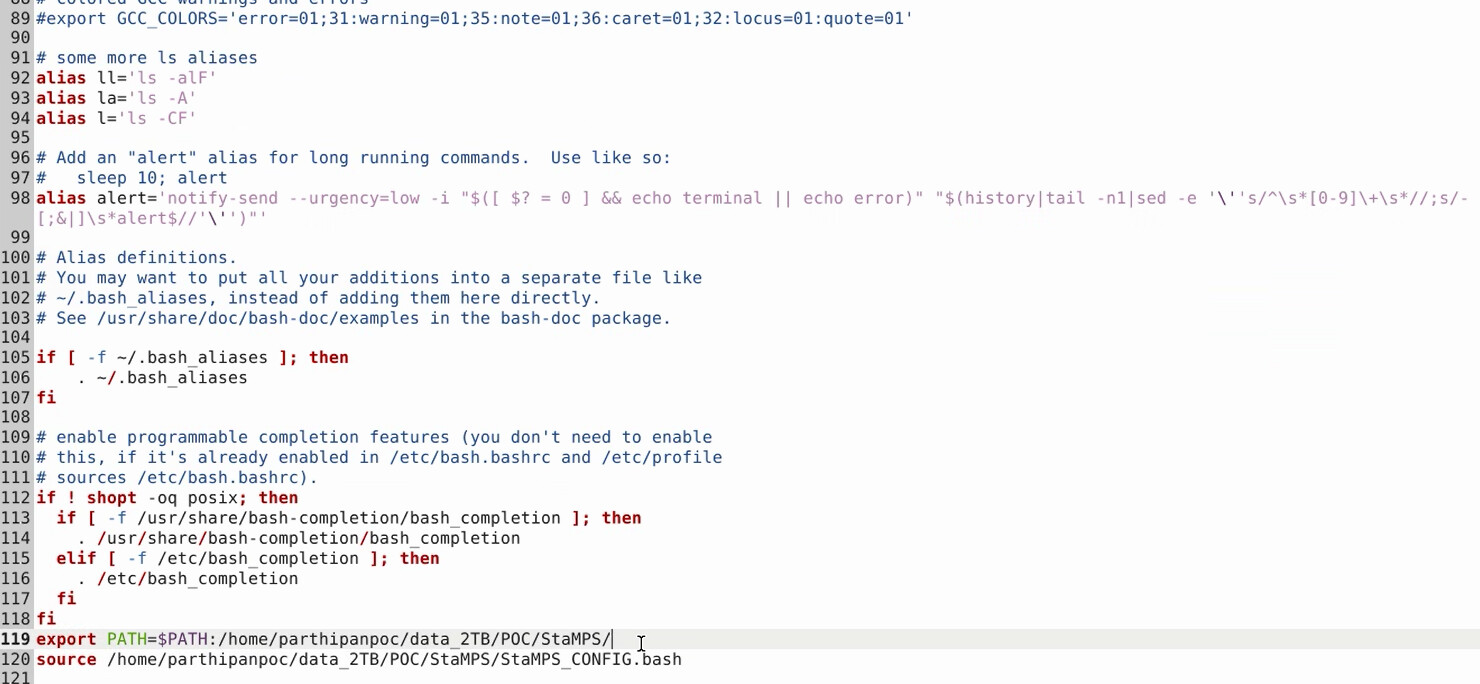Click the '# some more ls aliases' comment
The image size is (1480, 684).
(x=146, y=58)
